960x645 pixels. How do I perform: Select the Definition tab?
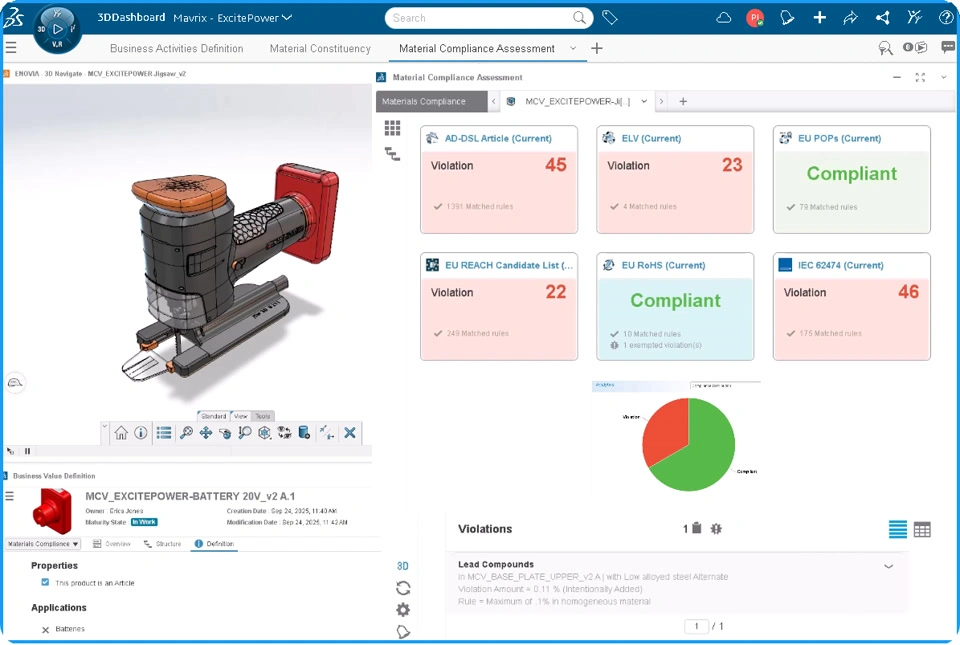tap(214, 544)
